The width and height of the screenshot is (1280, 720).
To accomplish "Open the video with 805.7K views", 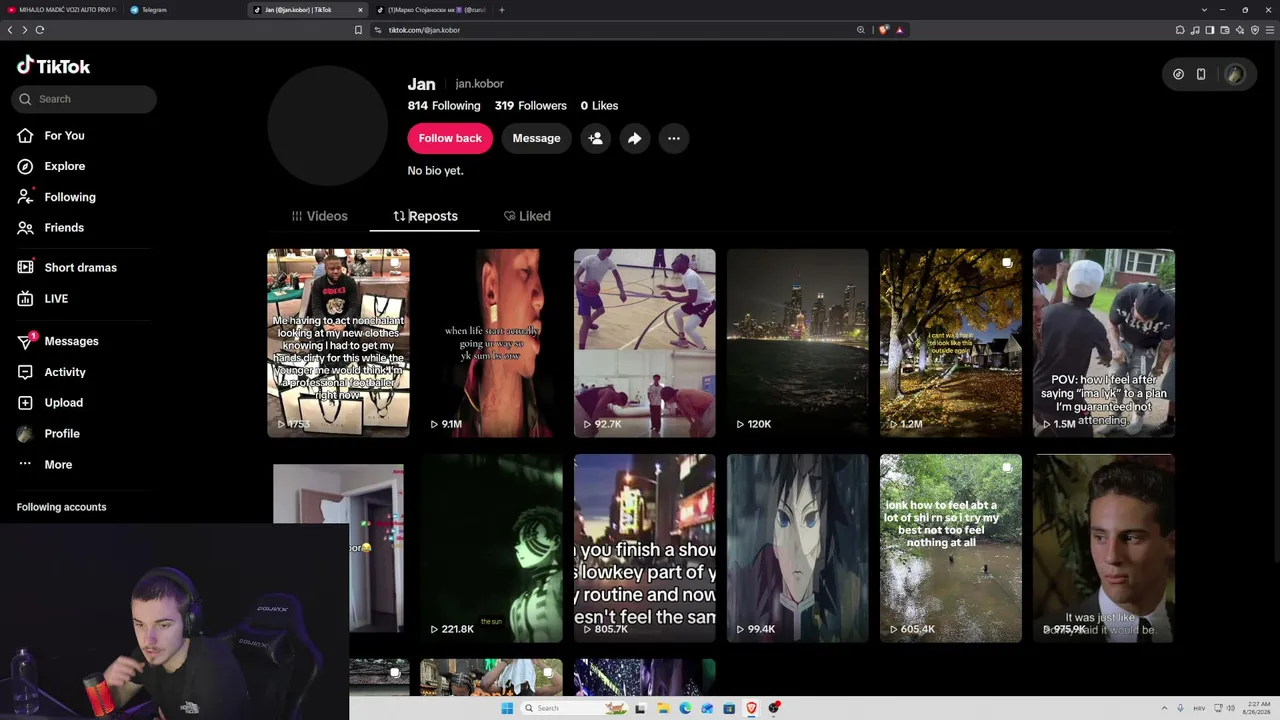I will (x=644, y=548).
